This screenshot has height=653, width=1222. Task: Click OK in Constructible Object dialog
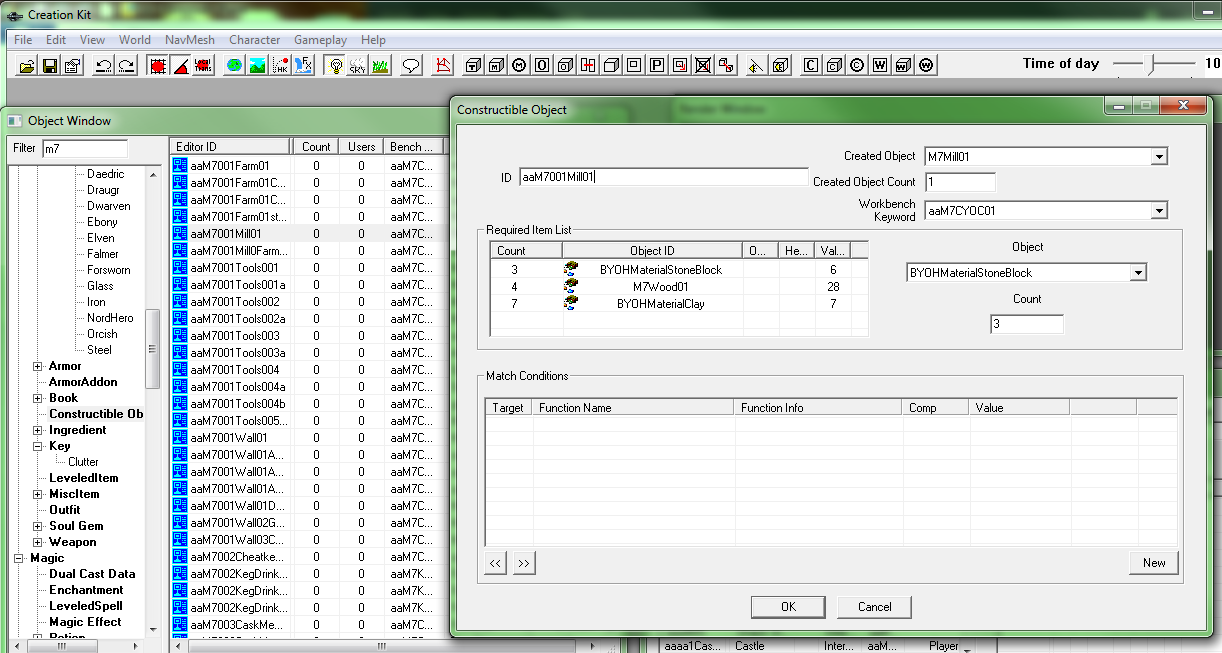coord(788,607)
